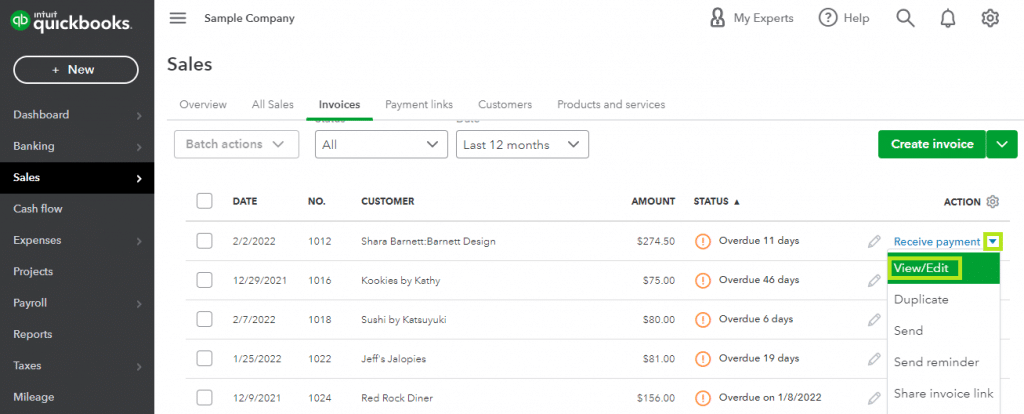Click the Sample Company name
The height and width of the screenshot is (414, 1024).
coord(249,18)
